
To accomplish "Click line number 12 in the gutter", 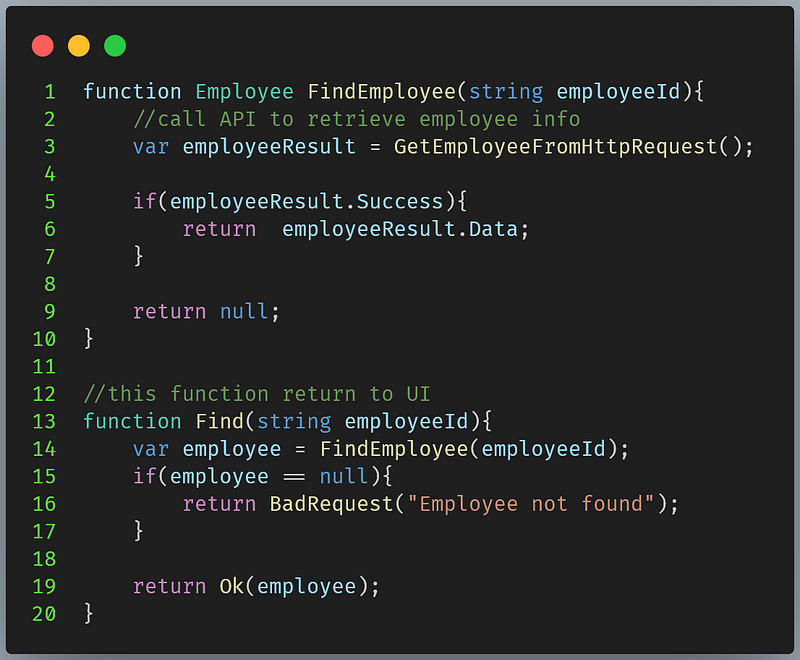I will 44,394.
